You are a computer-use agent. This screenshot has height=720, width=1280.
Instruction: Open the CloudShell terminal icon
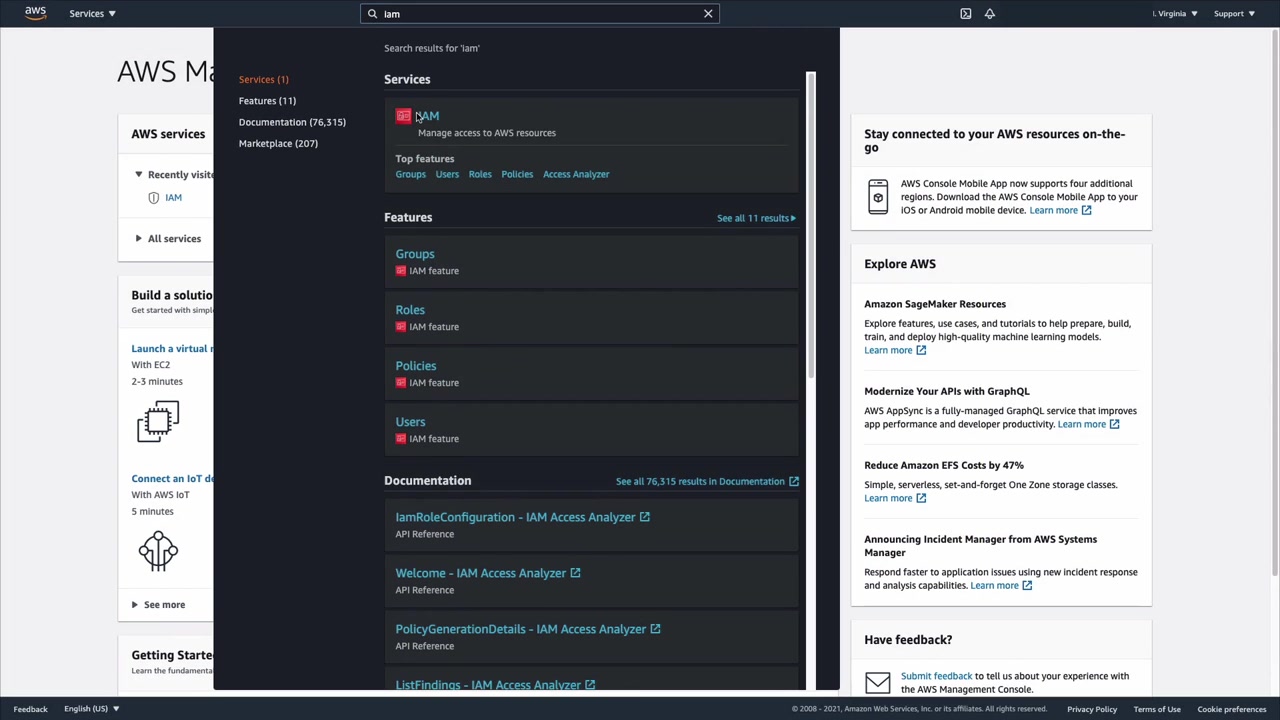966,14
